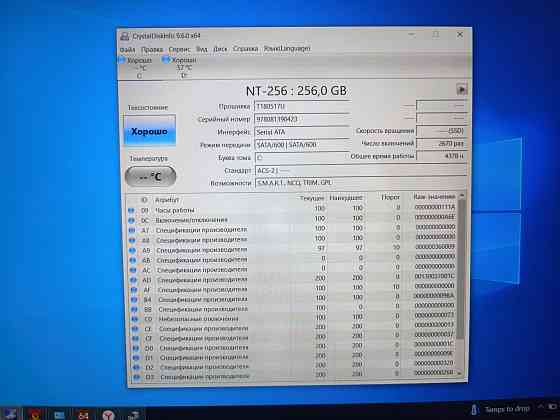
Task: Click the drive letter field C:
Action: pos(302,158)
